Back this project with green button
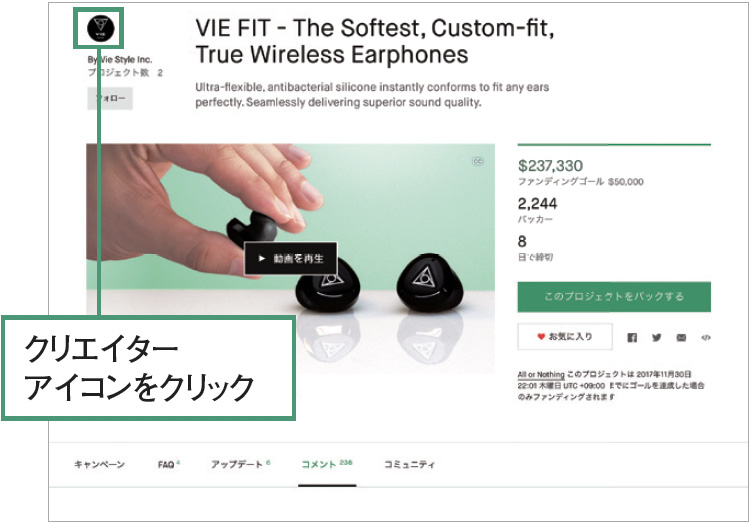The width and height of the screenshot is (751, 523). (x=614, y=296)
